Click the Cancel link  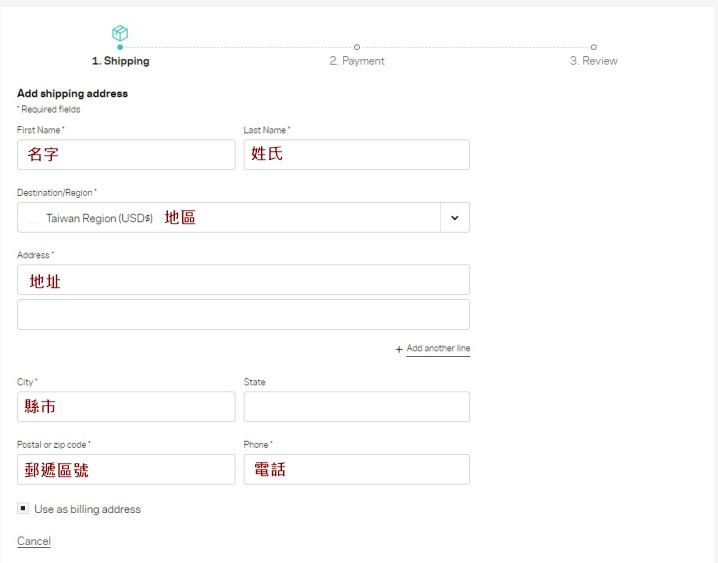[x=34, y=541]
